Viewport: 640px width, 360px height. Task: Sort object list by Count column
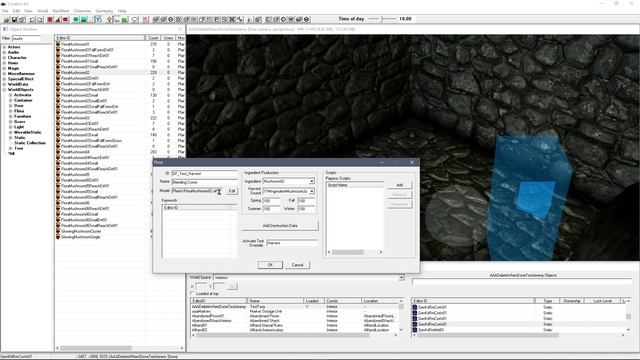point(153,38)
